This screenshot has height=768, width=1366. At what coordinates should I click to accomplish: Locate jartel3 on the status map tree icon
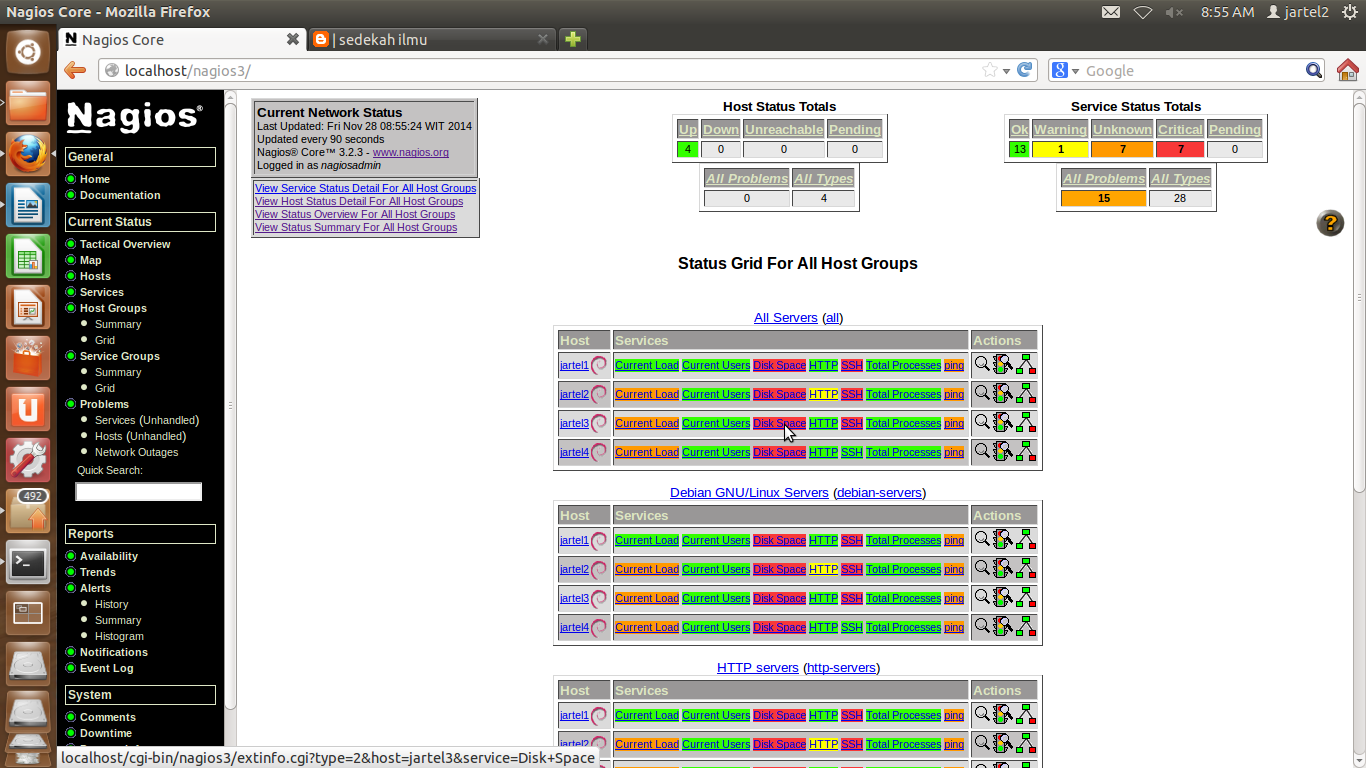(1024, 421)
